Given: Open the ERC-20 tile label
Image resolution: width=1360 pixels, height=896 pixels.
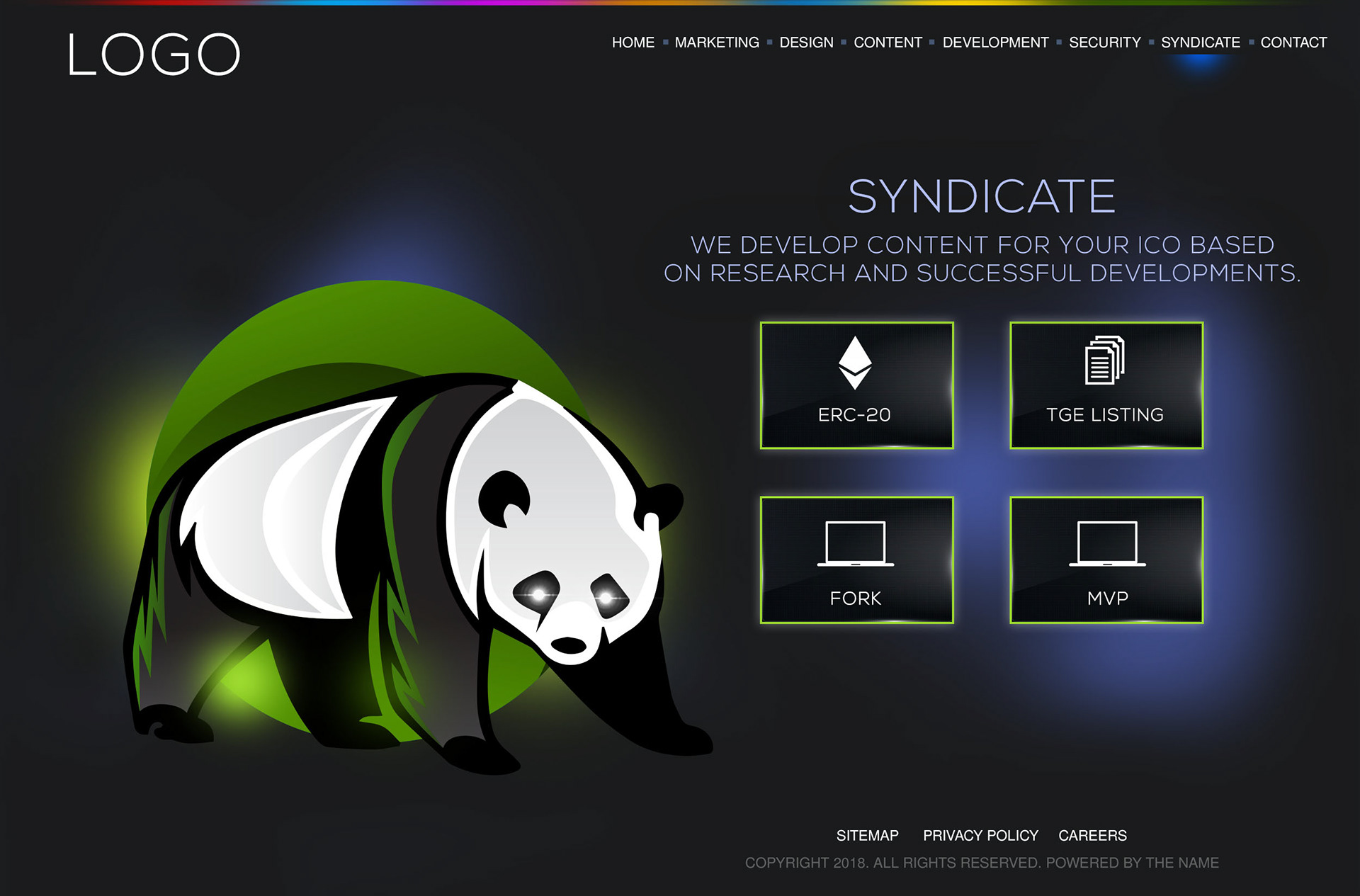Looking at the screenshot, I should [854, 415].
